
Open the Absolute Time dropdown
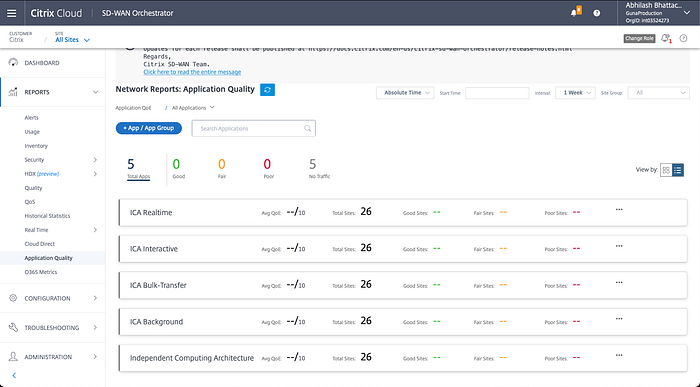(404, 93)
